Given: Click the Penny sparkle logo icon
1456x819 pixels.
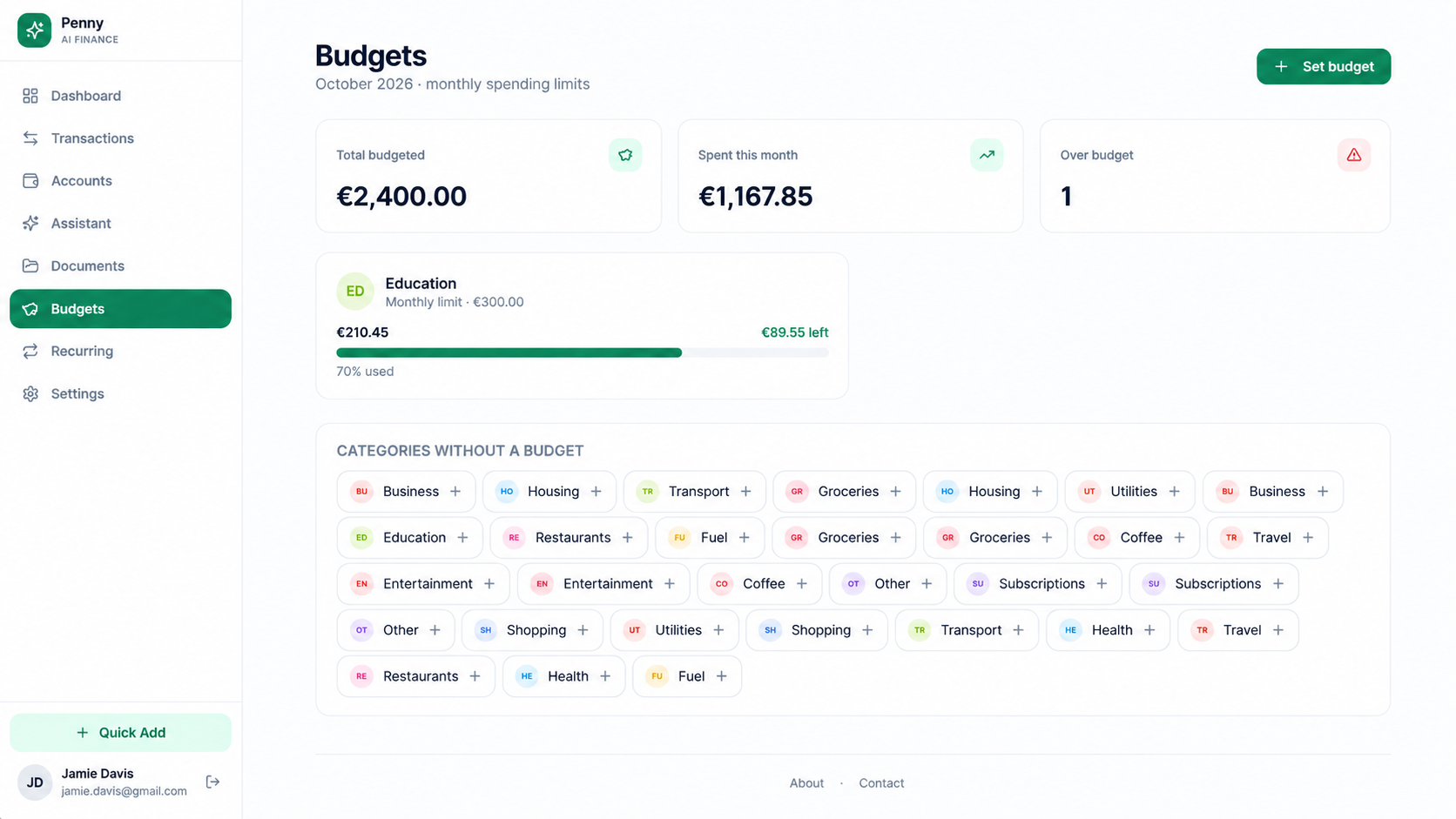Looking at the screenshot, I should click(34, 30).
